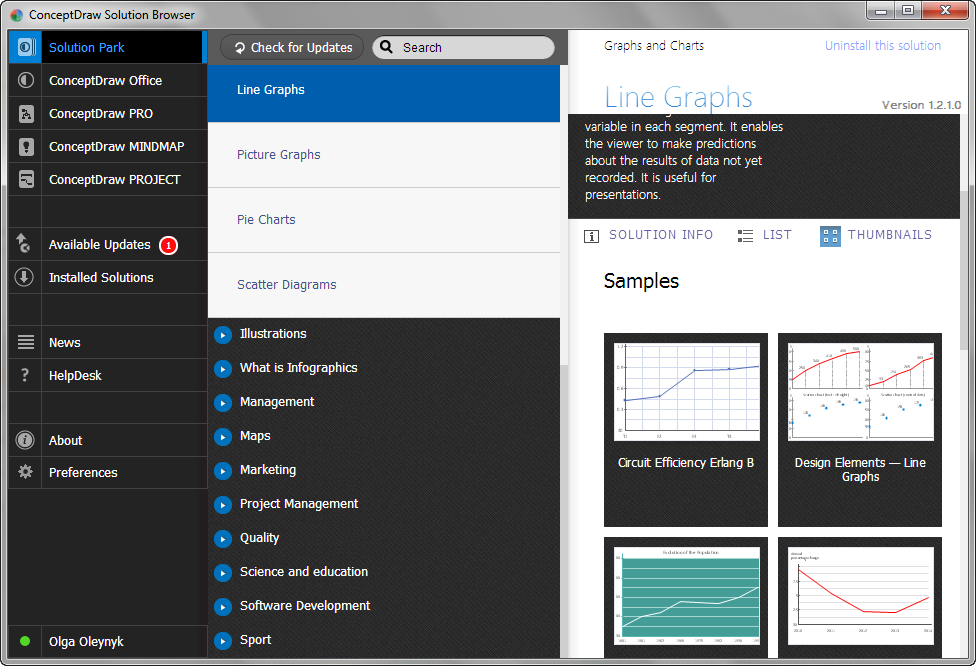Select the Line Graphs solution
976x666 pixels.
click(x=383, y=93)
